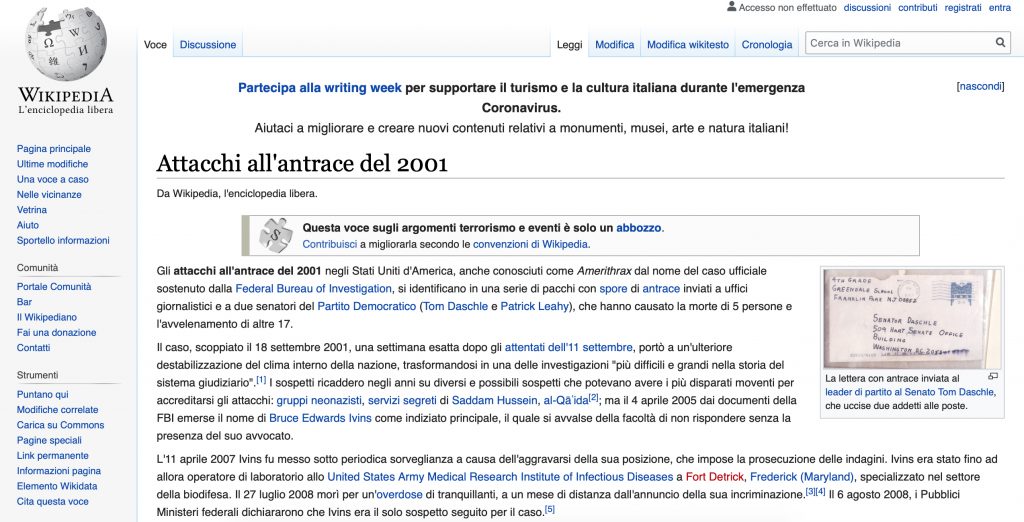
Task: Open the anthrax letter thumbnail
Action: click(x=912, y=319)
